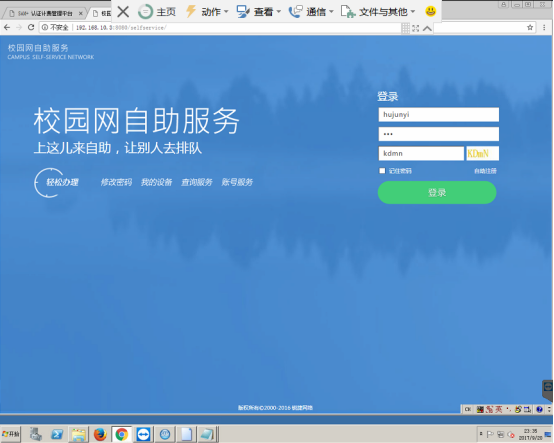Toggle fullscreen icon on TeamViewer toolbar

[416, 28]
